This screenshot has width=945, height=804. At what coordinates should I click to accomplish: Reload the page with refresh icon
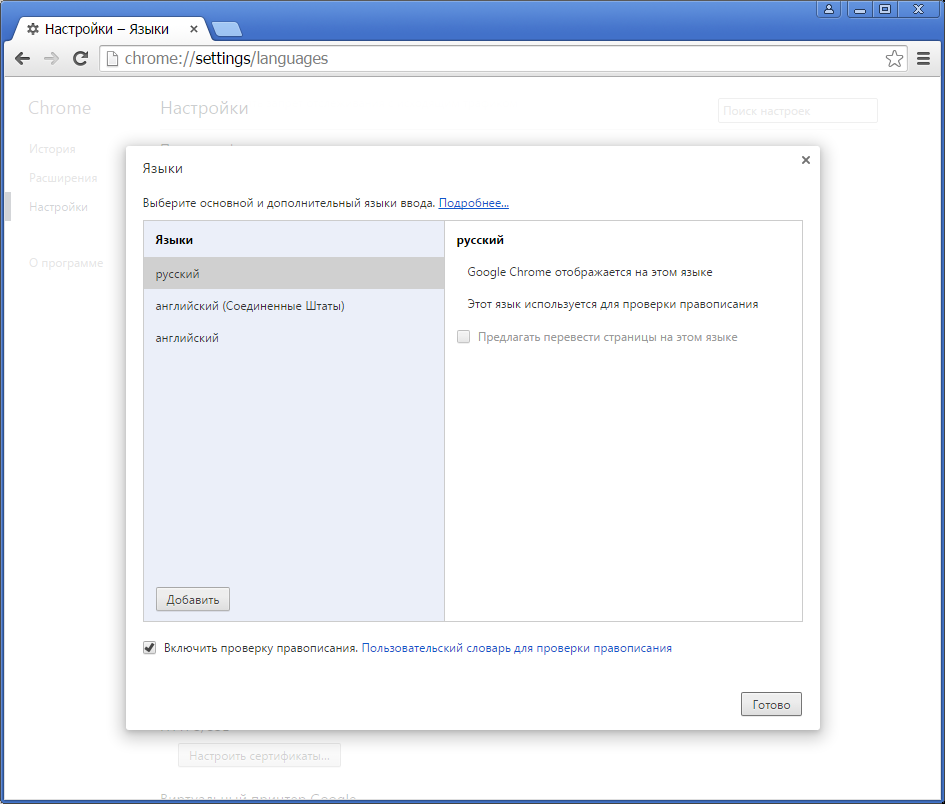[x=81, y=59]
